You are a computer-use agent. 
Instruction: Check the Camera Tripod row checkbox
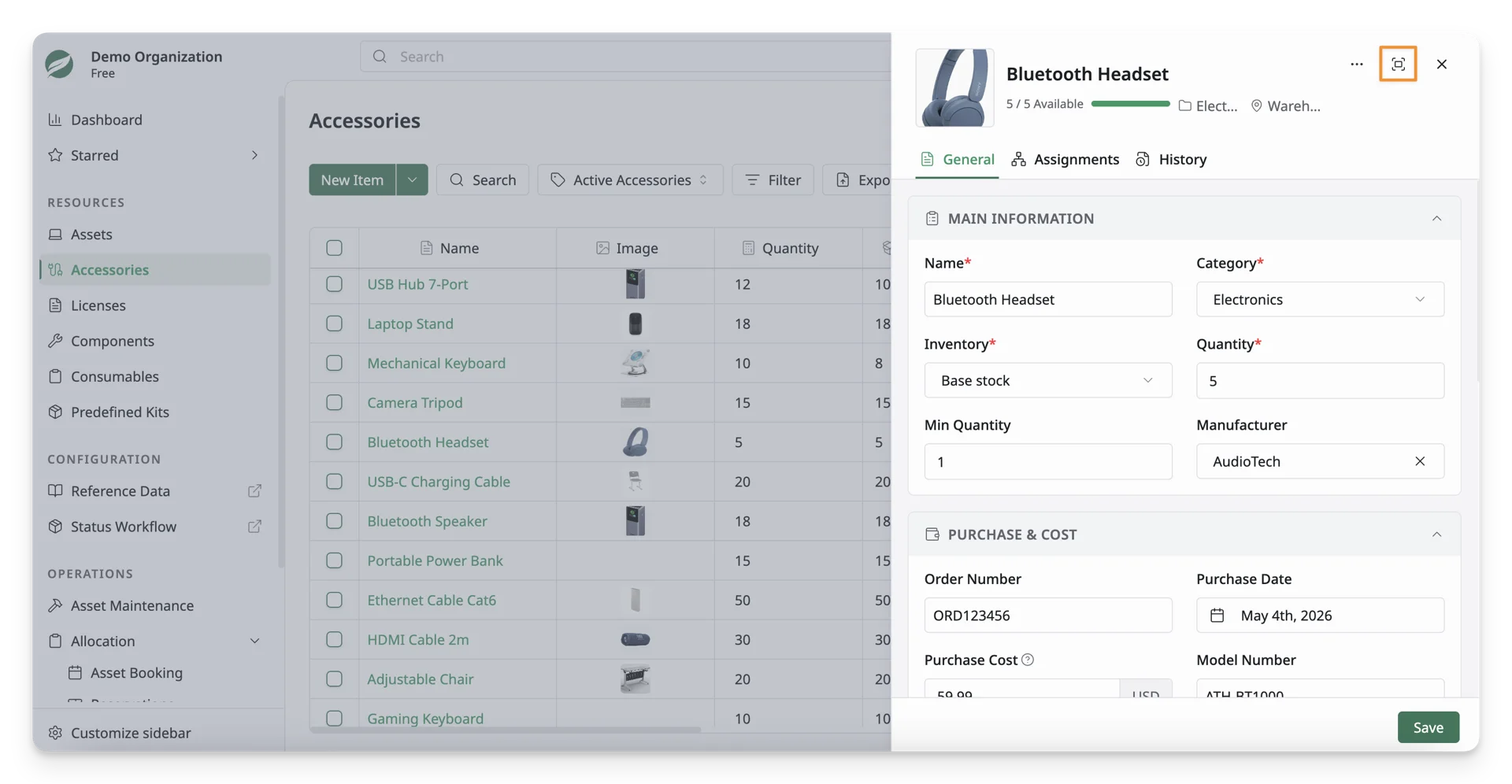point(334,402)
